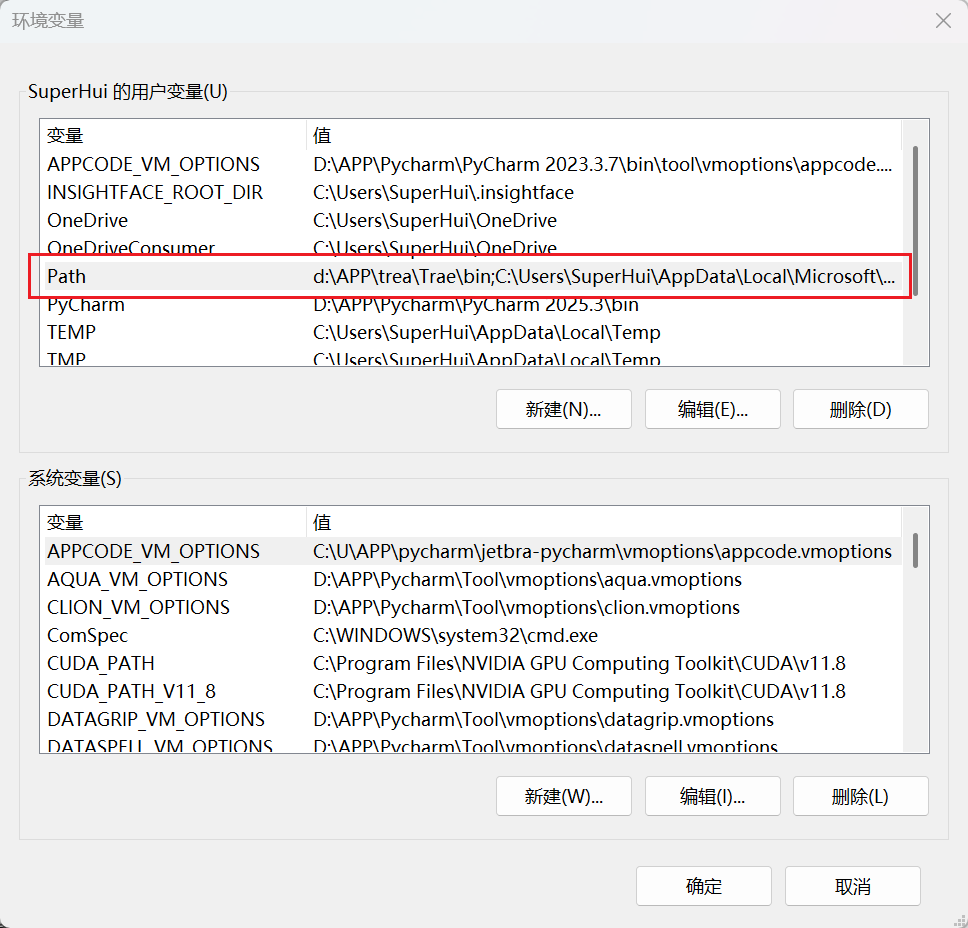Click user list 变量 column header
The height and width of the screenshot is (928, 968).
point(175,135)
